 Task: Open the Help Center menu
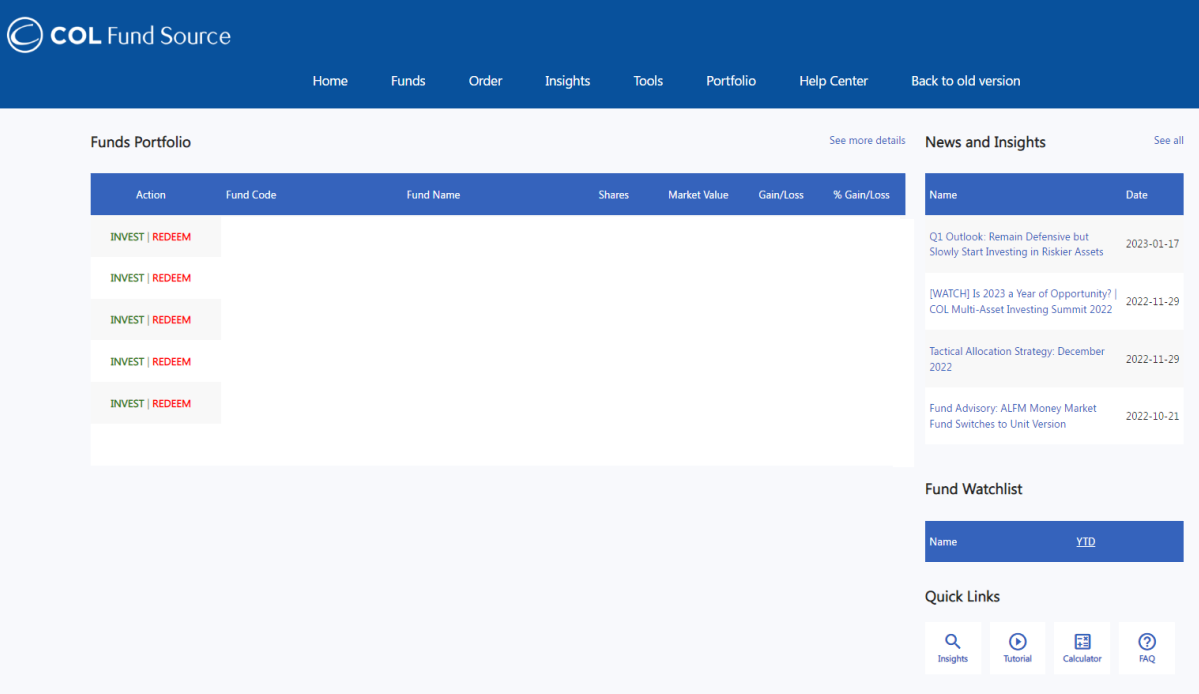tap(833, 81)
